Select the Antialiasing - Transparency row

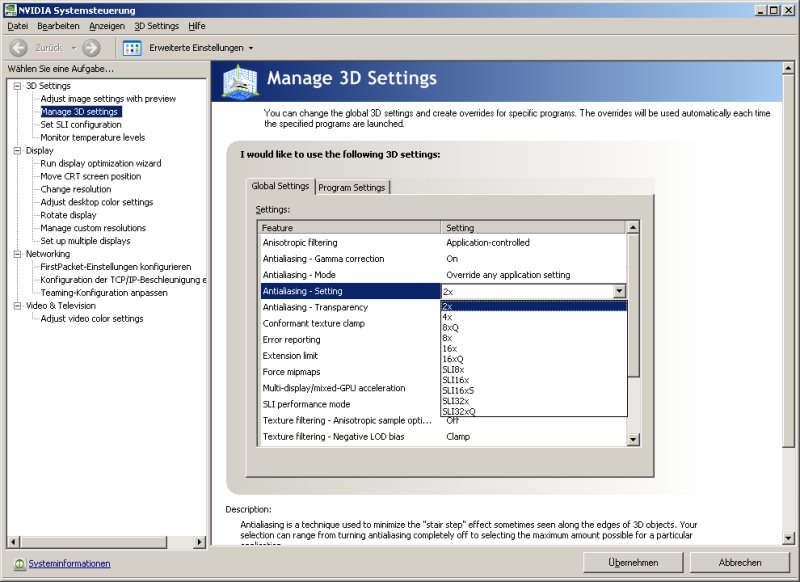(x=350, y=308)
